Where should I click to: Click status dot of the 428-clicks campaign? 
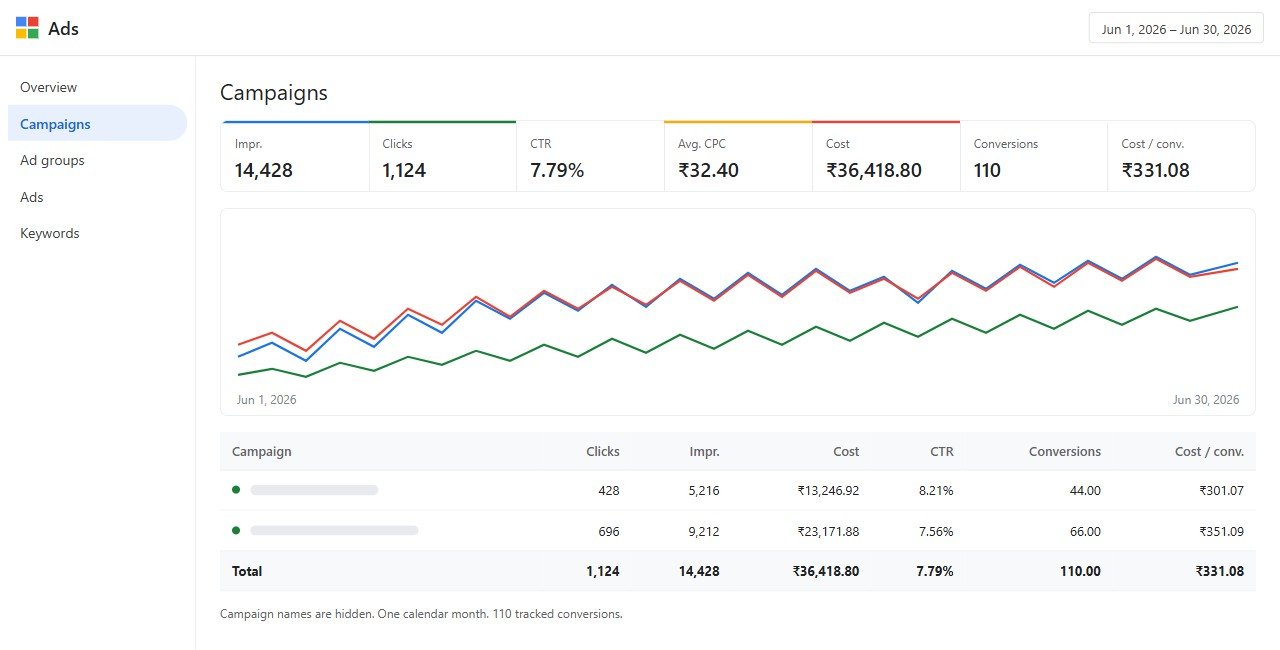pos(236,490)
